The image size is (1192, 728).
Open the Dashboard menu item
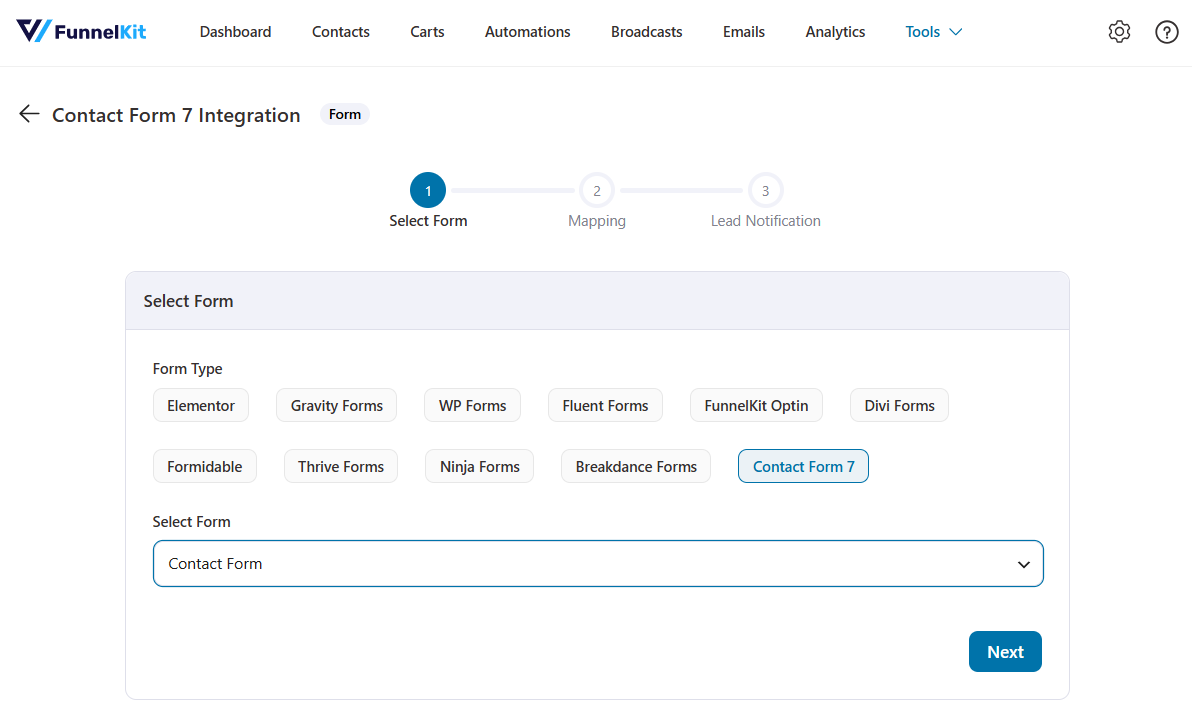click(x=236, y=32)
